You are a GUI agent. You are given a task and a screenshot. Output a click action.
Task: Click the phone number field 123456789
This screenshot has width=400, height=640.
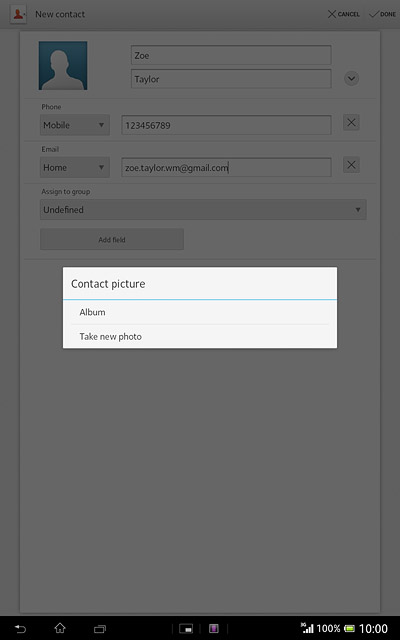coord(227,125)
